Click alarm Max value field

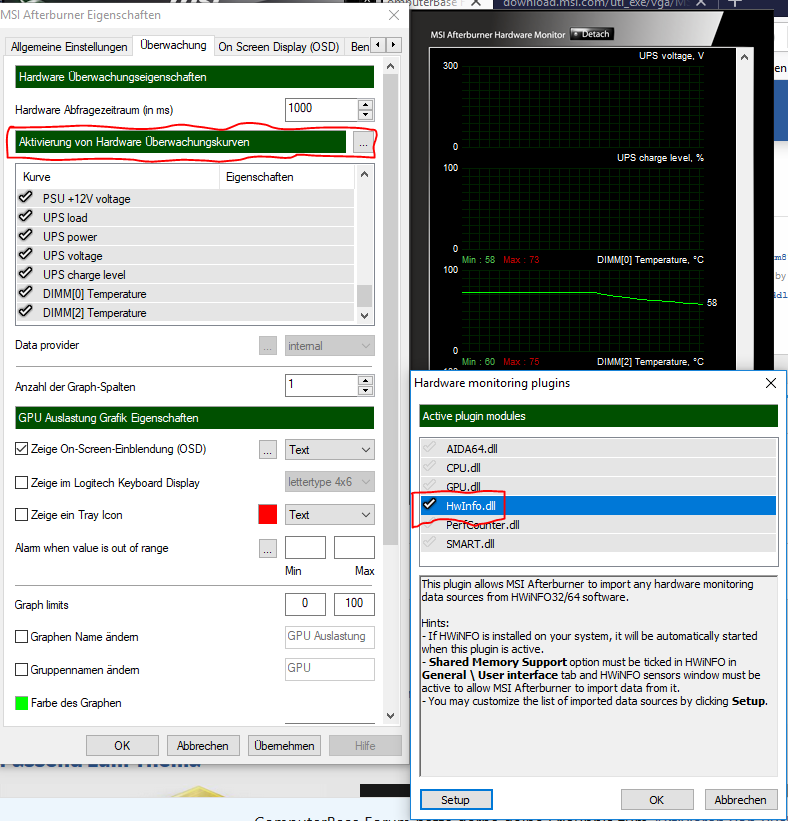tap(354, 548)
